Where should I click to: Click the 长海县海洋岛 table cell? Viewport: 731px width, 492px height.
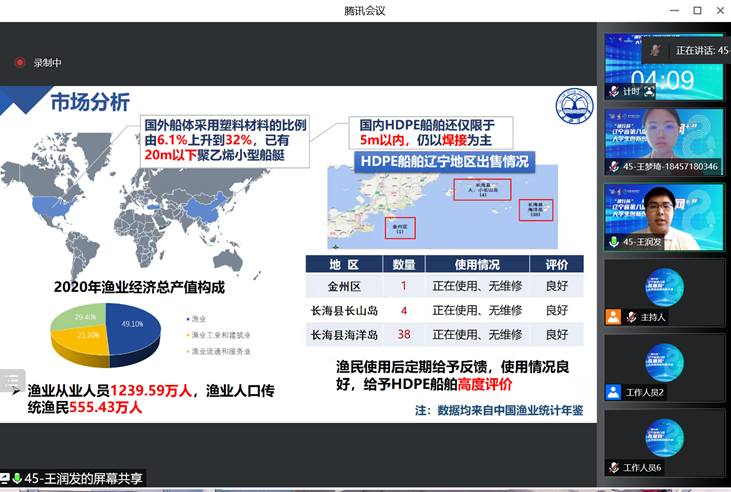[344, 334]
